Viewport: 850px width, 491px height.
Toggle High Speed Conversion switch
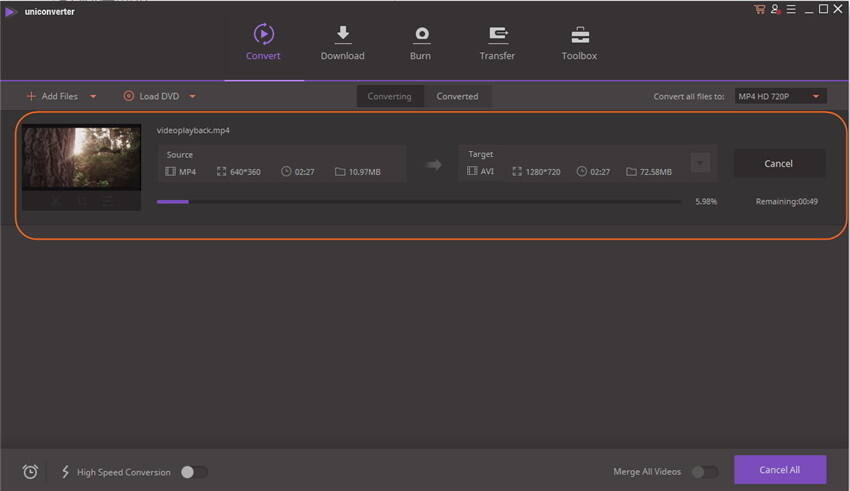(194, 472)
